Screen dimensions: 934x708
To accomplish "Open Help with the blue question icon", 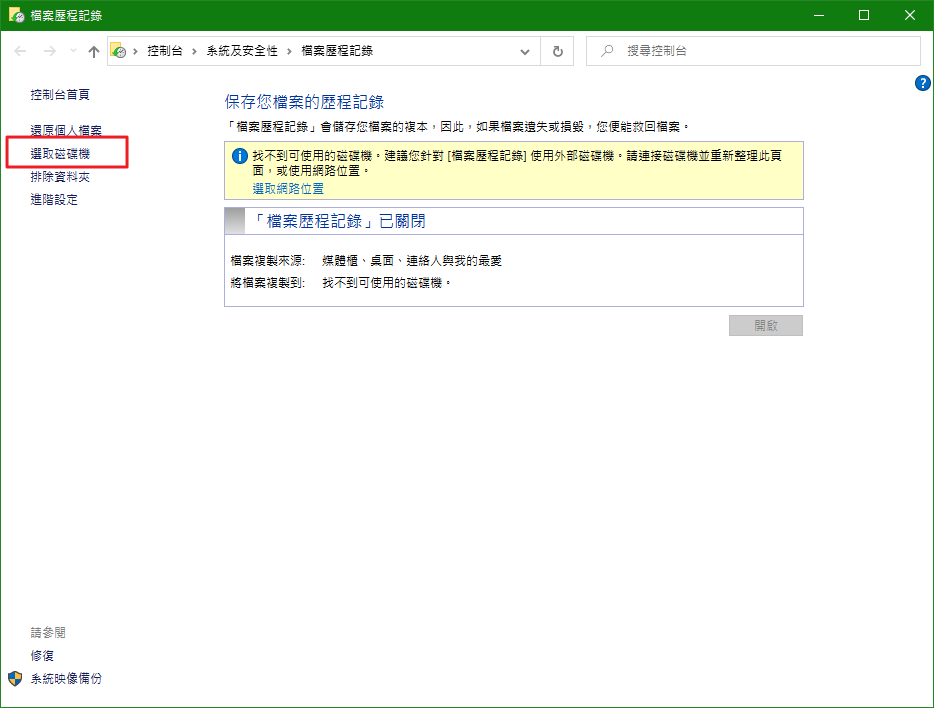I will pos(923,83).
